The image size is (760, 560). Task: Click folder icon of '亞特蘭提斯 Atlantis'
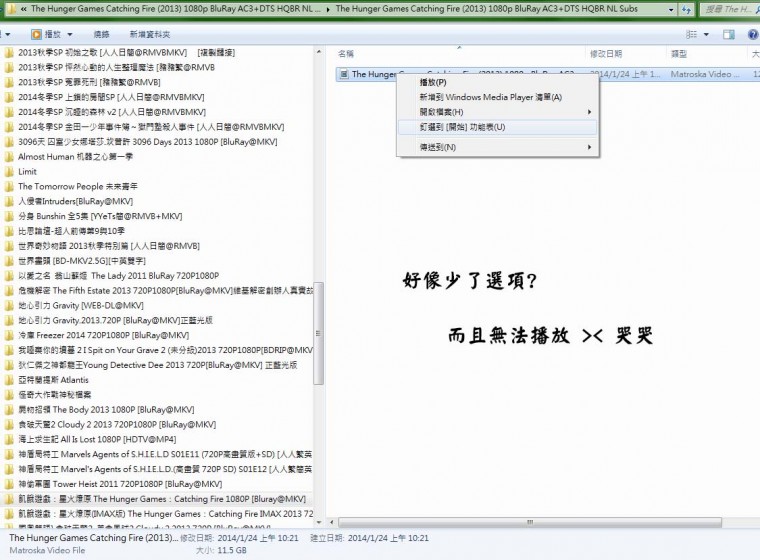click(9, 380)
